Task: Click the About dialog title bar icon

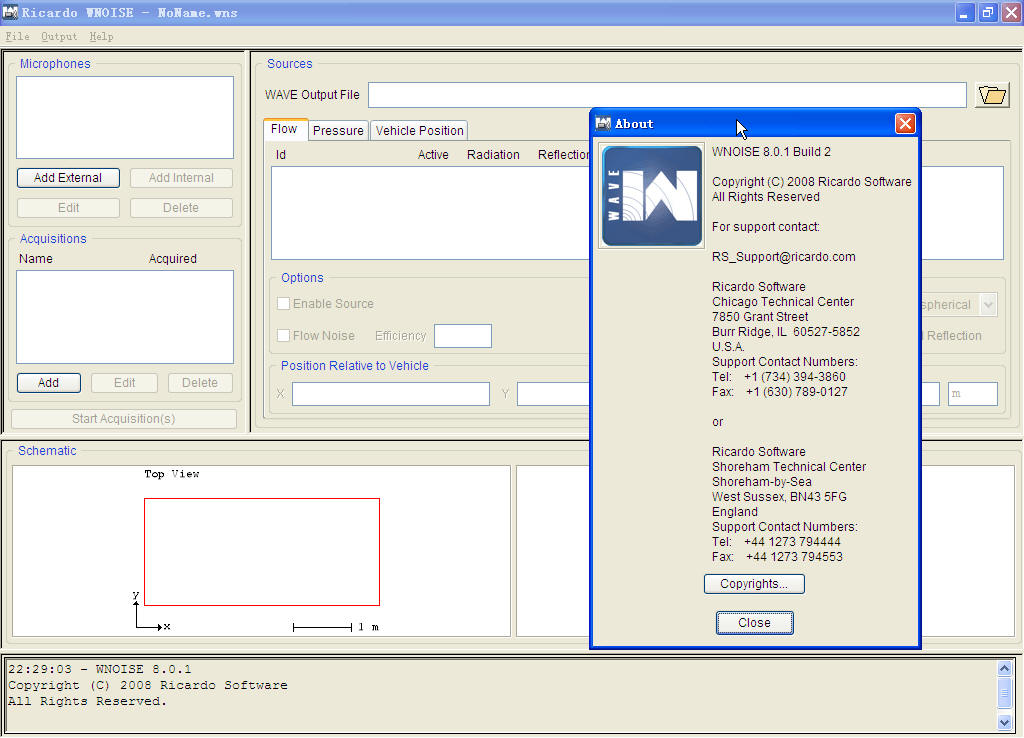Action: click(603, 123)
